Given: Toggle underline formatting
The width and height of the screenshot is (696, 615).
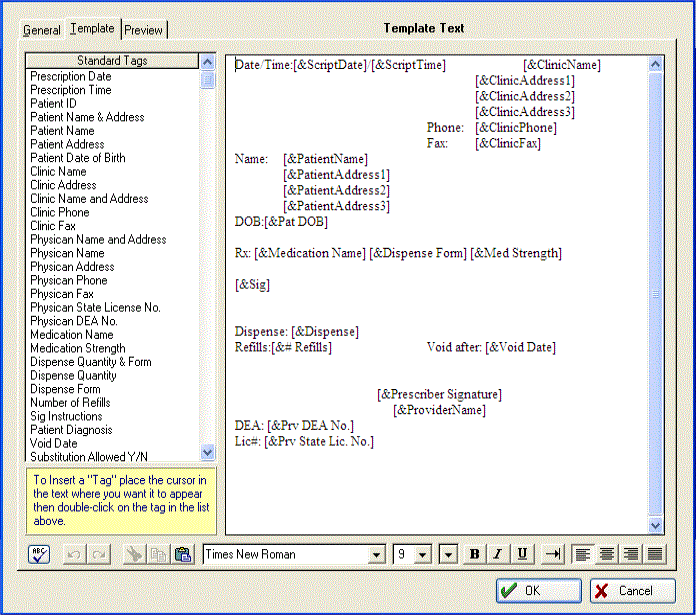Looking at the screenshot, I should (x=522, y=554).
